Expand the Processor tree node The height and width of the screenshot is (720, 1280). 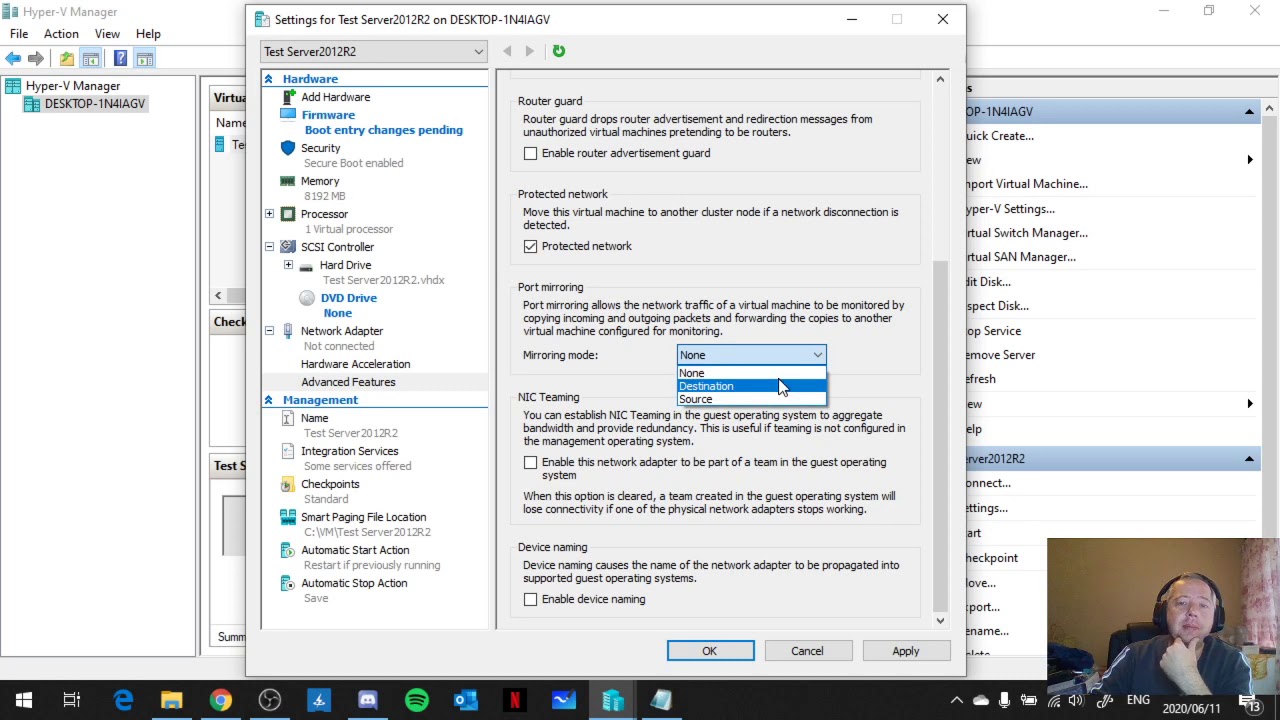269,214
